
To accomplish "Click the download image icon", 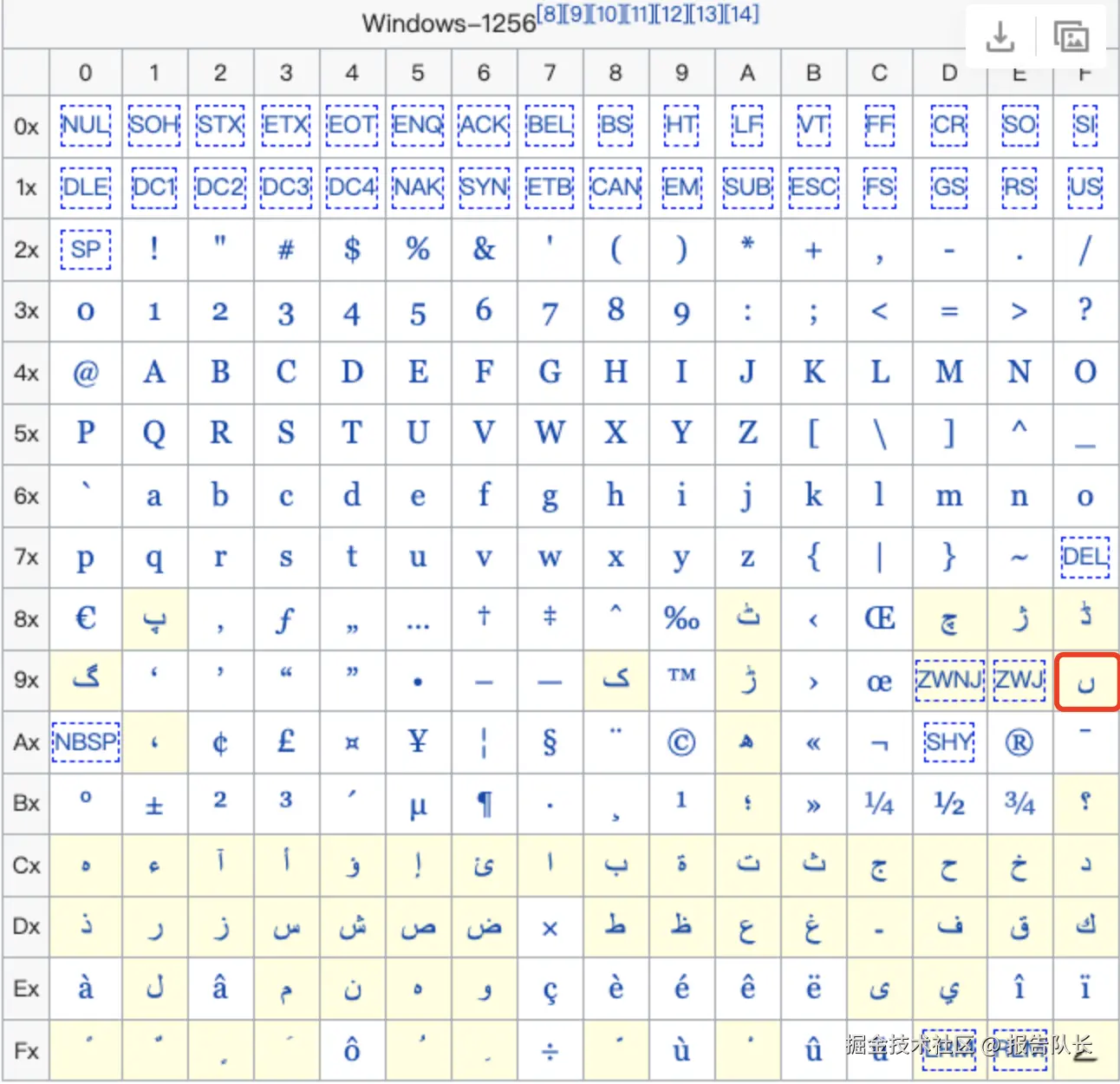I will (x=1000, y=37).
